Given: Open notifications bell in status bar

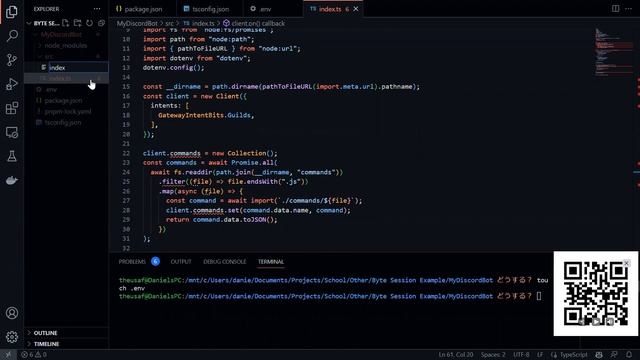Looking at the screenshot, I should click(629, 355).
